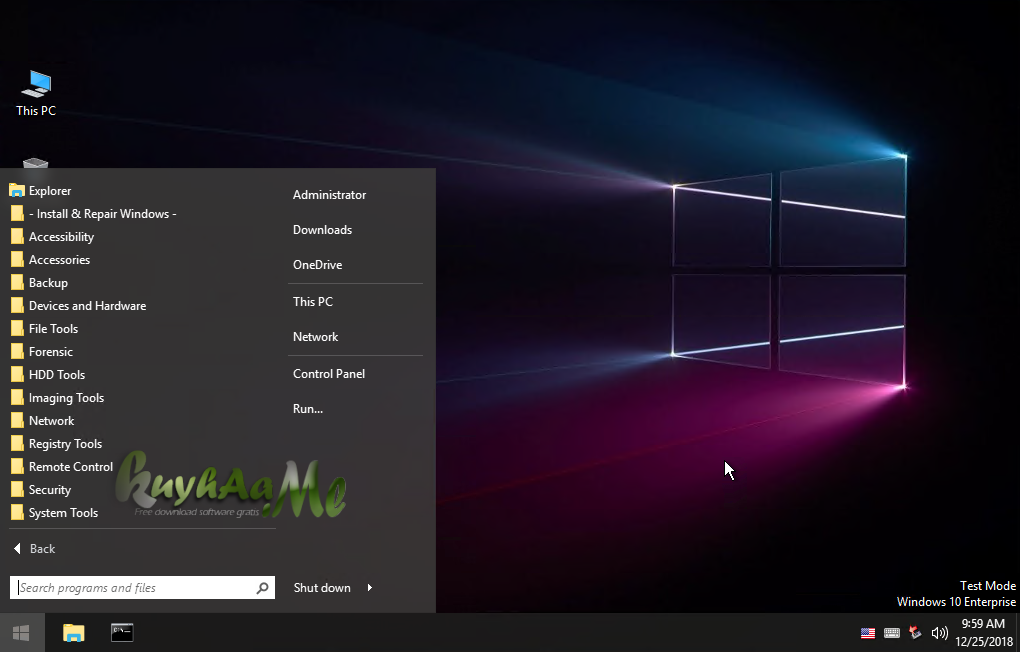Click the Shut down button
The height and width of the screenshot is (652, 1020).
coord(322,588)
